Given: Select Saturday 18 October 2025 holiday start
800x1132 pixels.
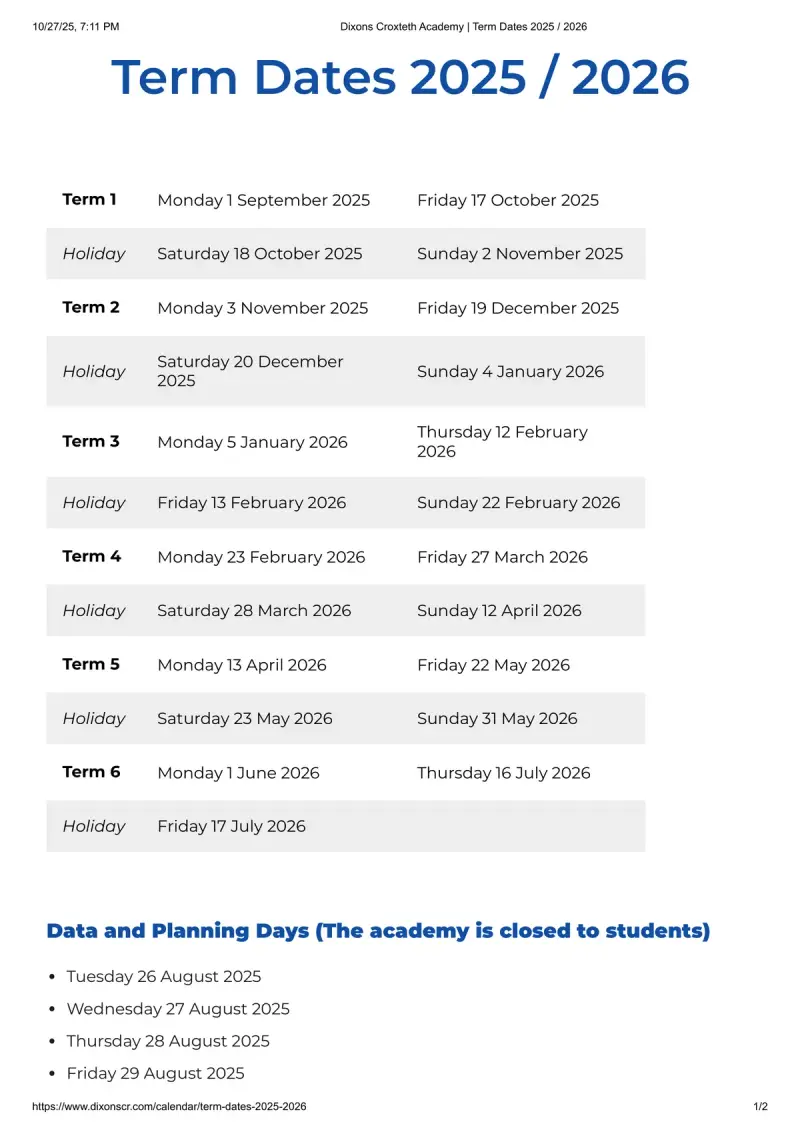Looking at the screenshot, I should (260, 254).
